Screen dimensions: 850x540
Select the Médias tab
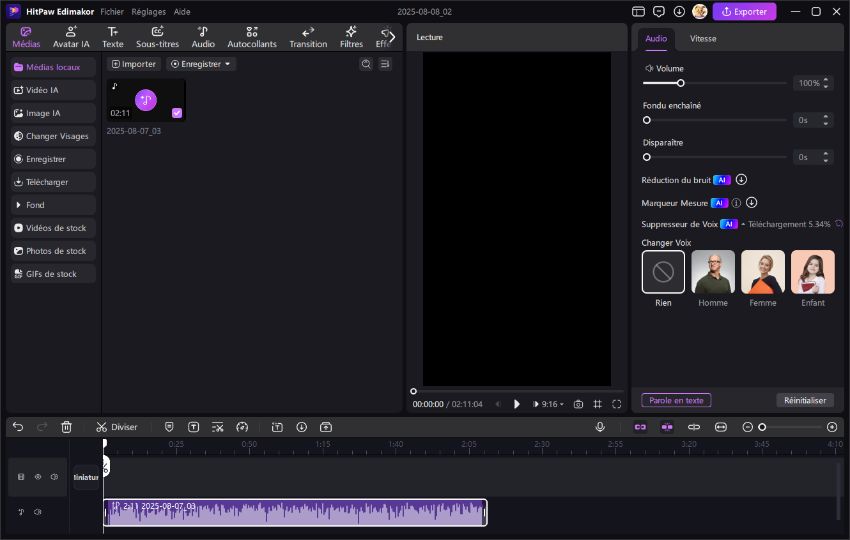[x=26, y=37]
